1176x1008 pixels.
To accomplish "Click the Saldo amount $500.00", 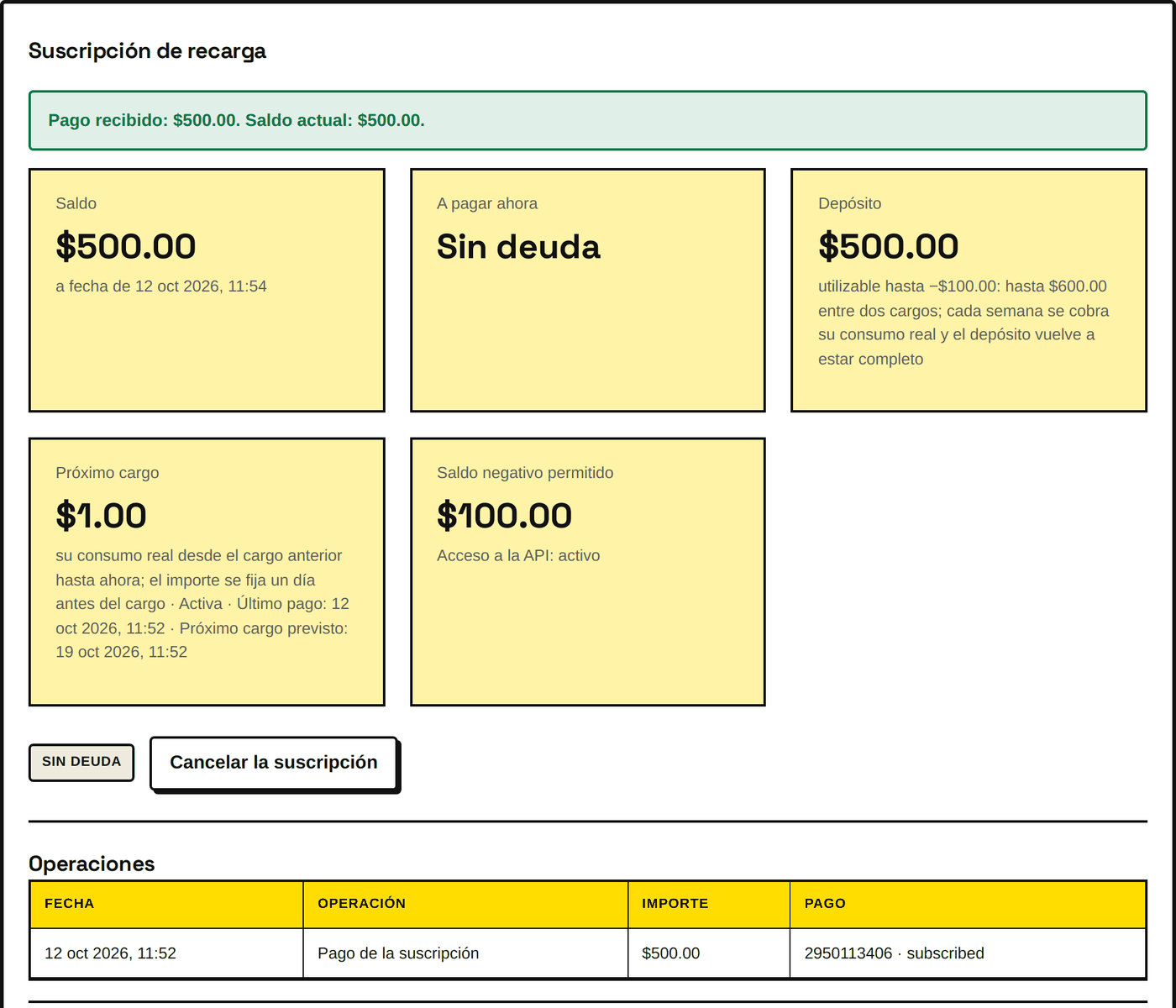I will point(126,246).
